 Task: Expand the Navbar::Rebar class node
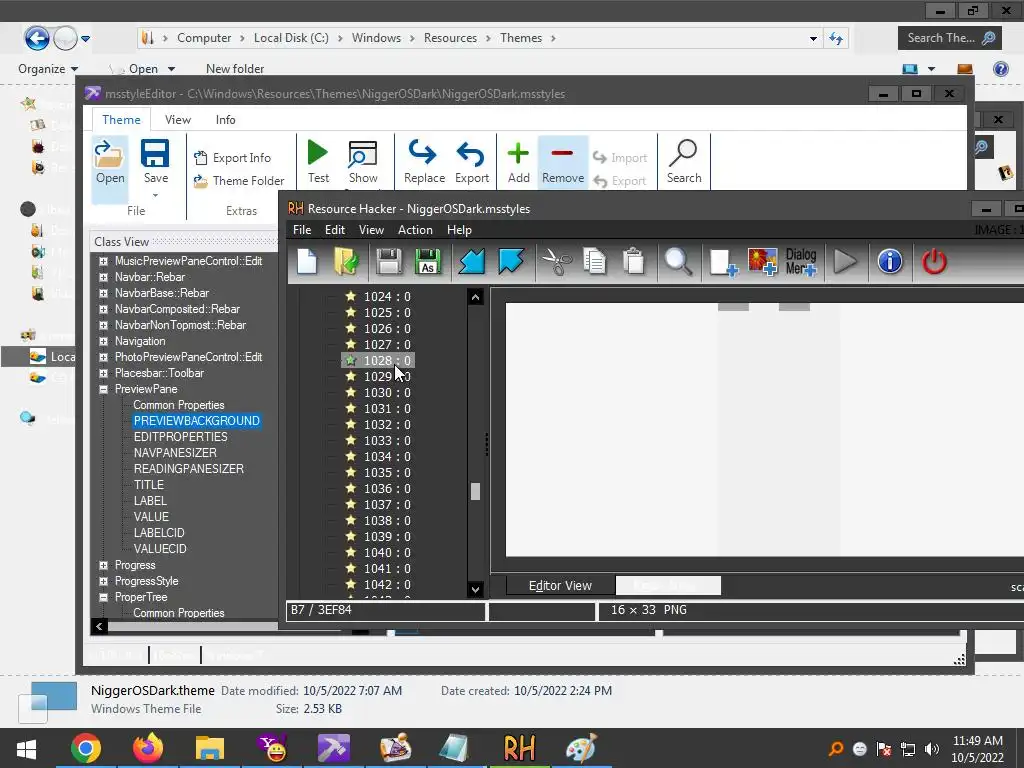(103, 277)
